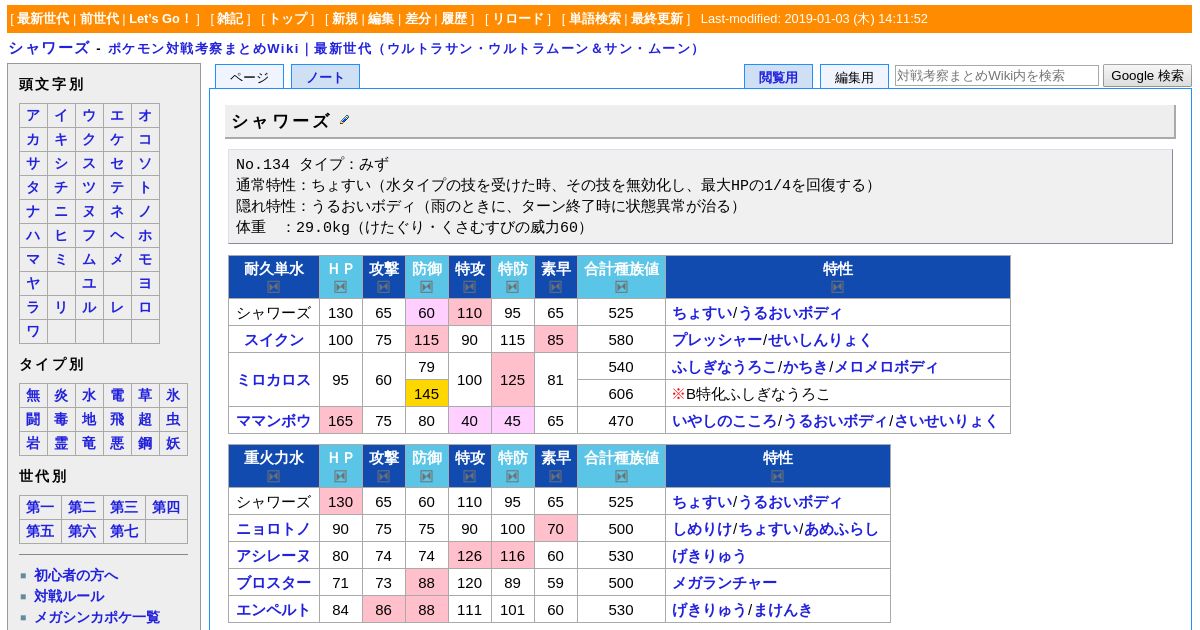This screenshot has width=1200, height=630.
Task: Click the yellow 145 defense cell
Action: pyautogui.click(x=427, y=394)
